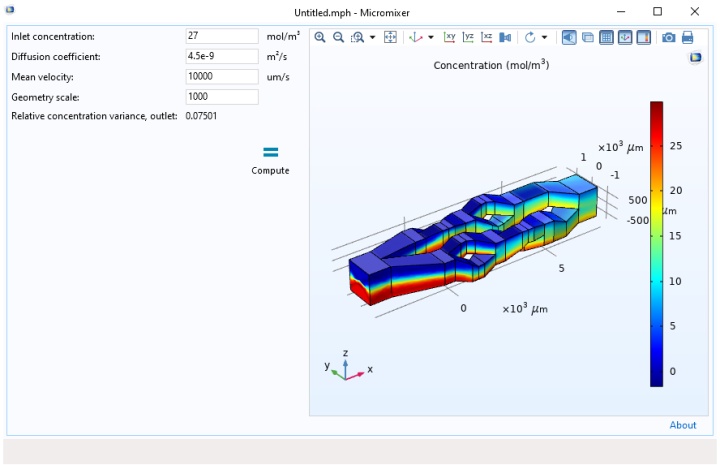Click the concentration color legend bar
Screen dimensions: 720x465
click(656, 244)
